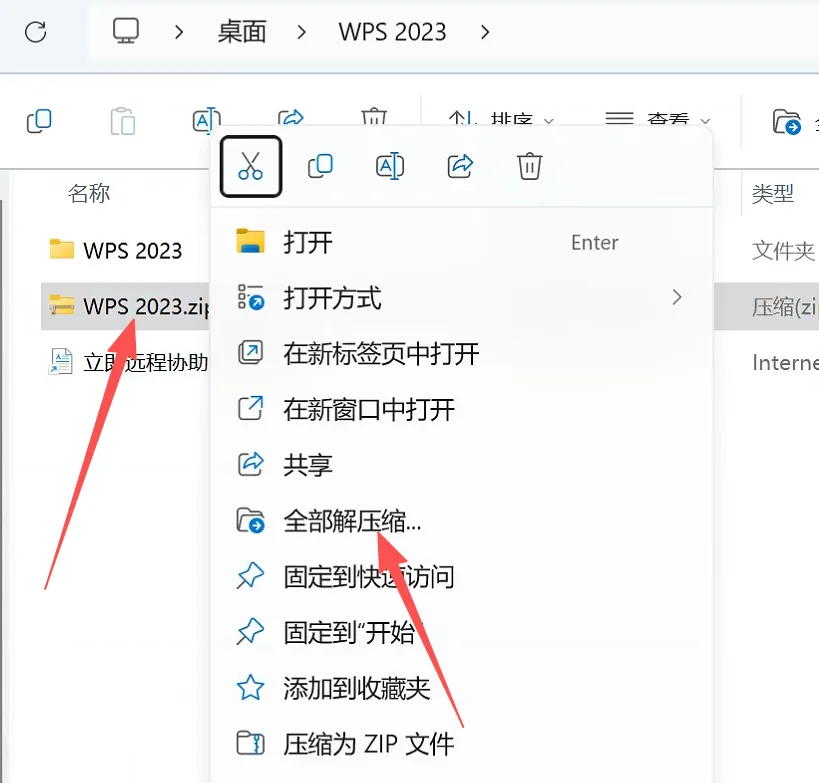The image size is (819, 783).
Task: Click the toolbar Rename icon
Action: 206,120
